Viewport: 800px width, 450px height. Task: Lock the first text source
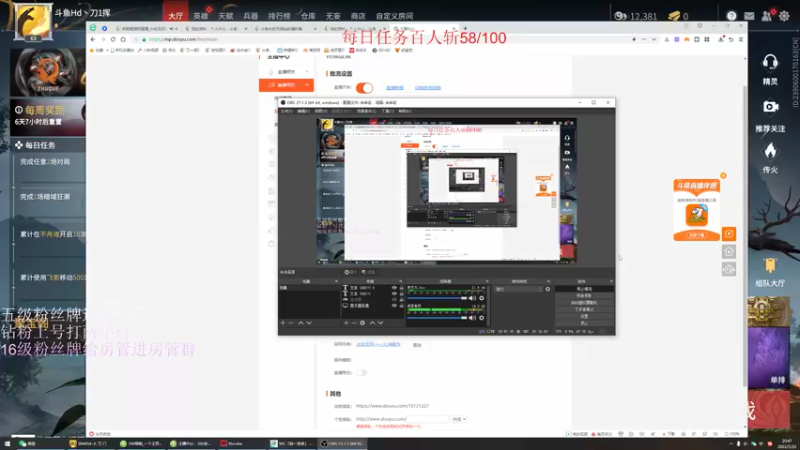[x=402, y=287]
